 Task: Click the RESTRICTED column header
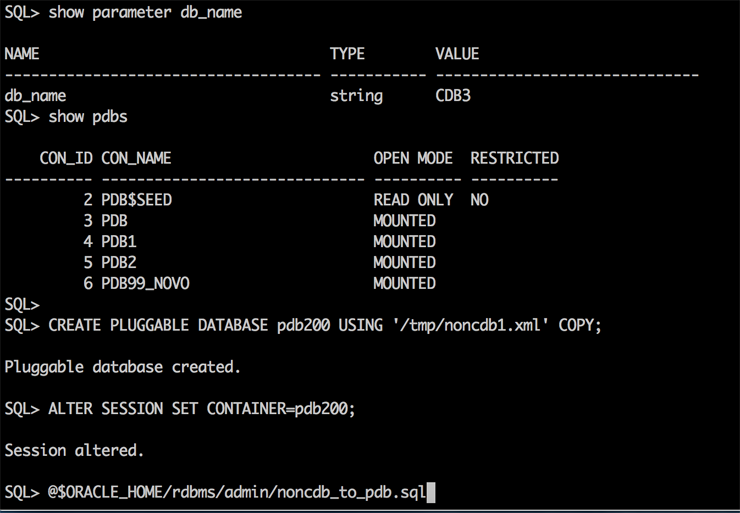[x=514, y=158]
